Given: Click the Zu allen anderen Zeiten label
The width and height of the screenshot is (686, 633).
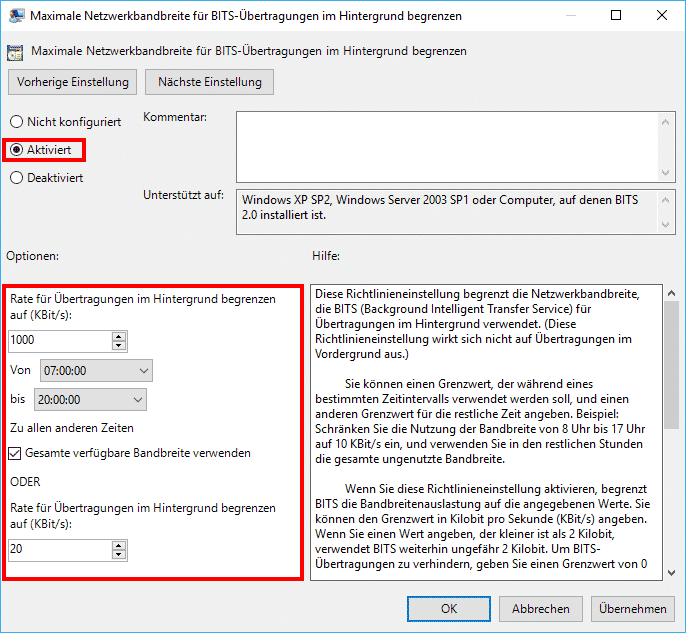Looking at the screenshot, I should [72, 428].
